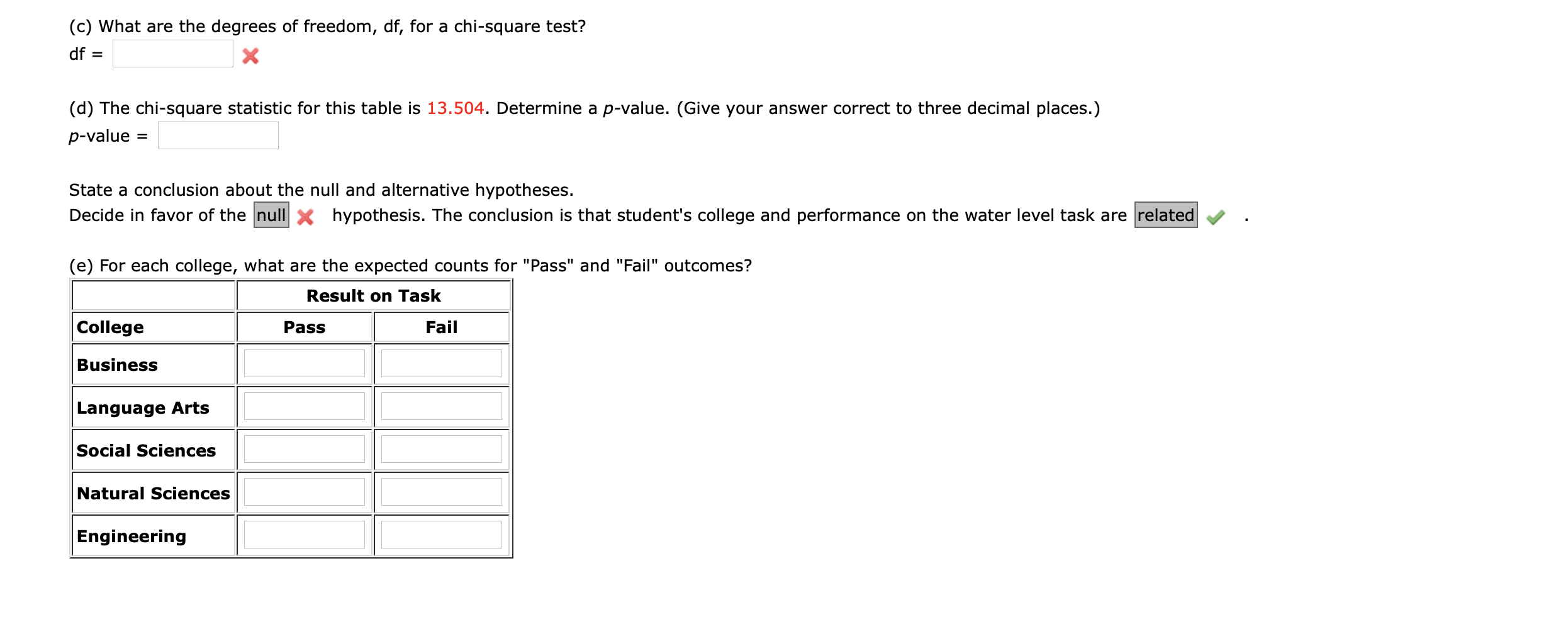Click the red 13.504 statistic value
The image size is (1568, 636).
coord(457,108)
